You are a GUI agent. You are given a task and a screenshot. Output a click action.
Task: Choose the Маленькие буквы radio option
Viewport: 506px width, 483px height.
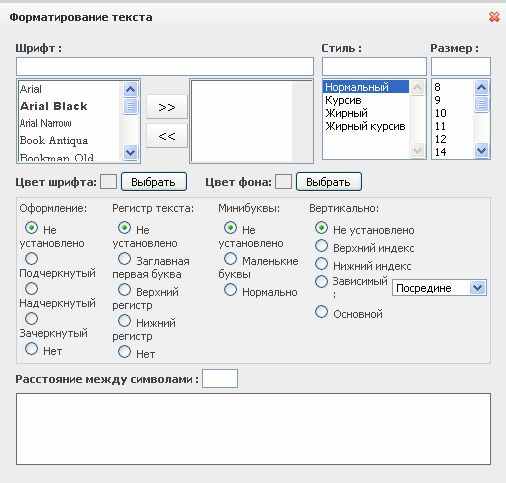[x=230, y=259]
